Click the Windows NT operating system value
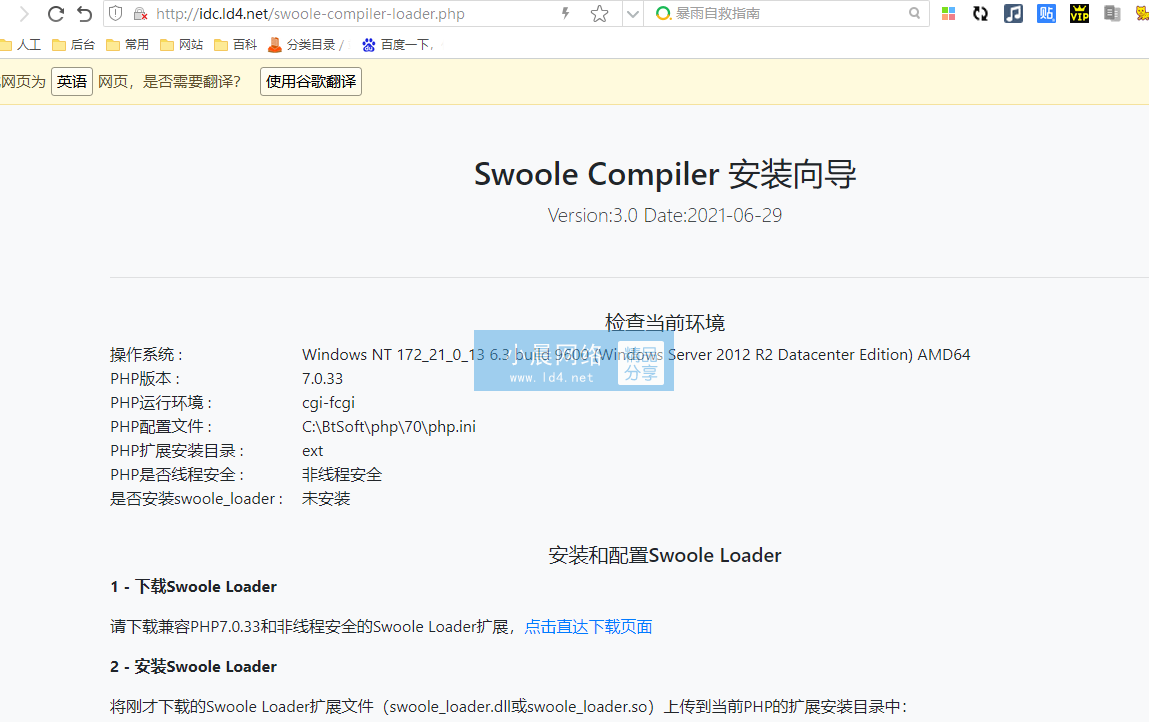Image resolution: width=1149 pixels, height=722 pixels. [636, 355]
